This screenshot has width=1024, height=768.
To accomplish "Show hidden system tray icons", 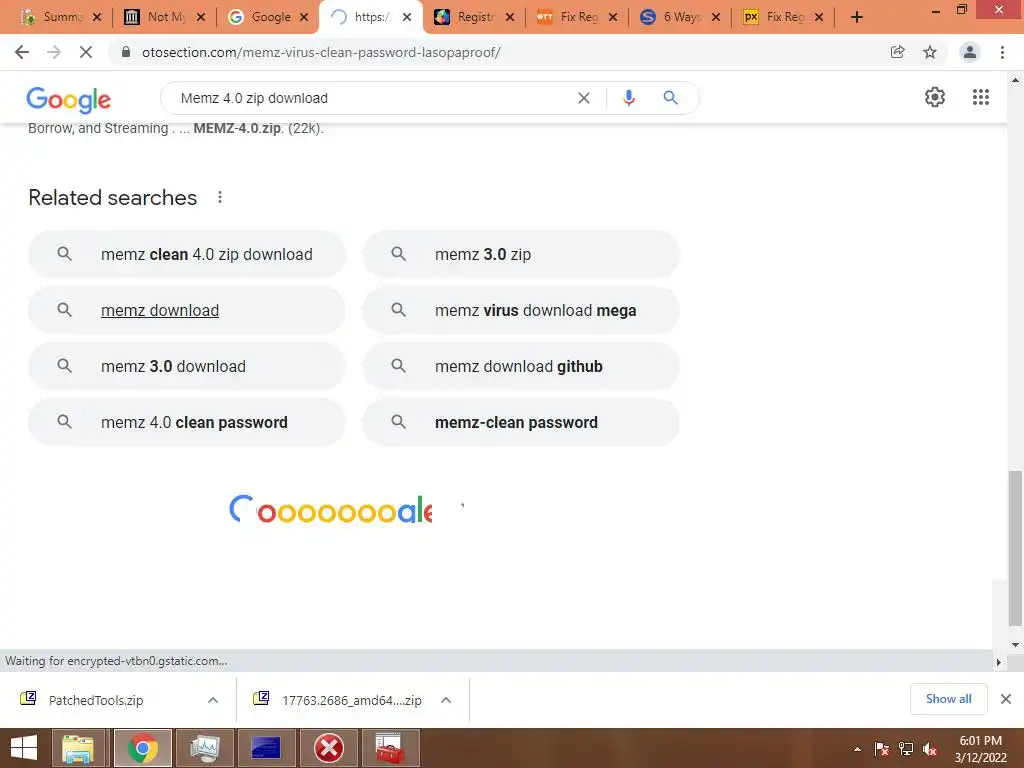I will tap(857, 749).
